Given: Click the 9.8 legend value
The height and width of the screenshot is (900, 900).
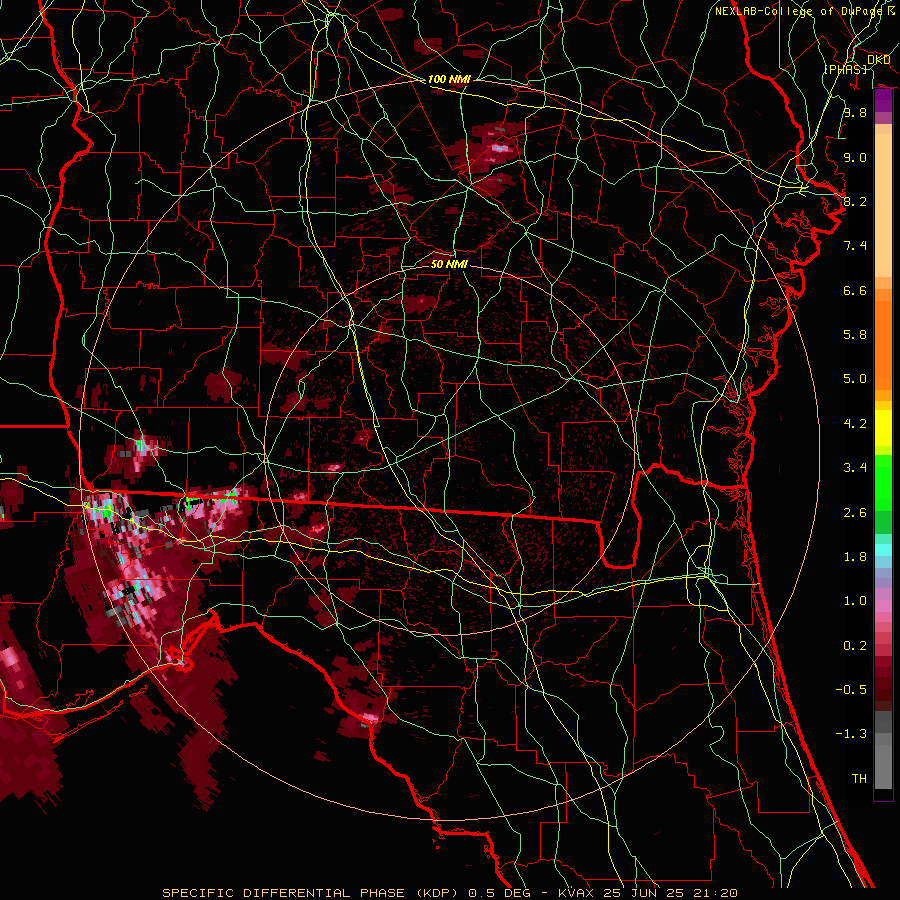Looking at the screenshot, I should 855,112.
